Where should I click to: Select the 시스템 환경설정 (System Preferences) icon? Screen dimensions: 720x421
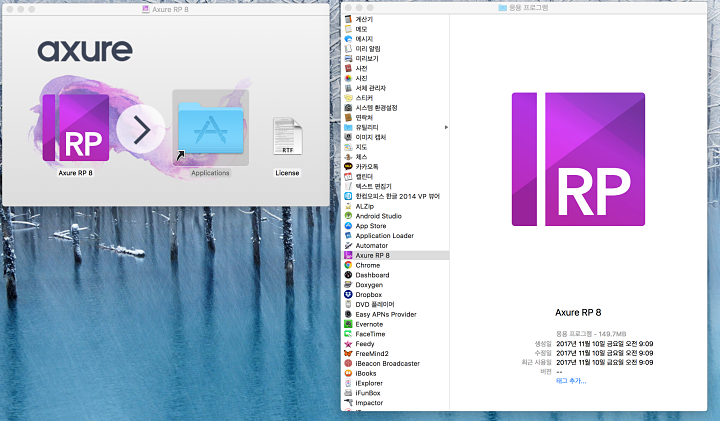(348, 108)
